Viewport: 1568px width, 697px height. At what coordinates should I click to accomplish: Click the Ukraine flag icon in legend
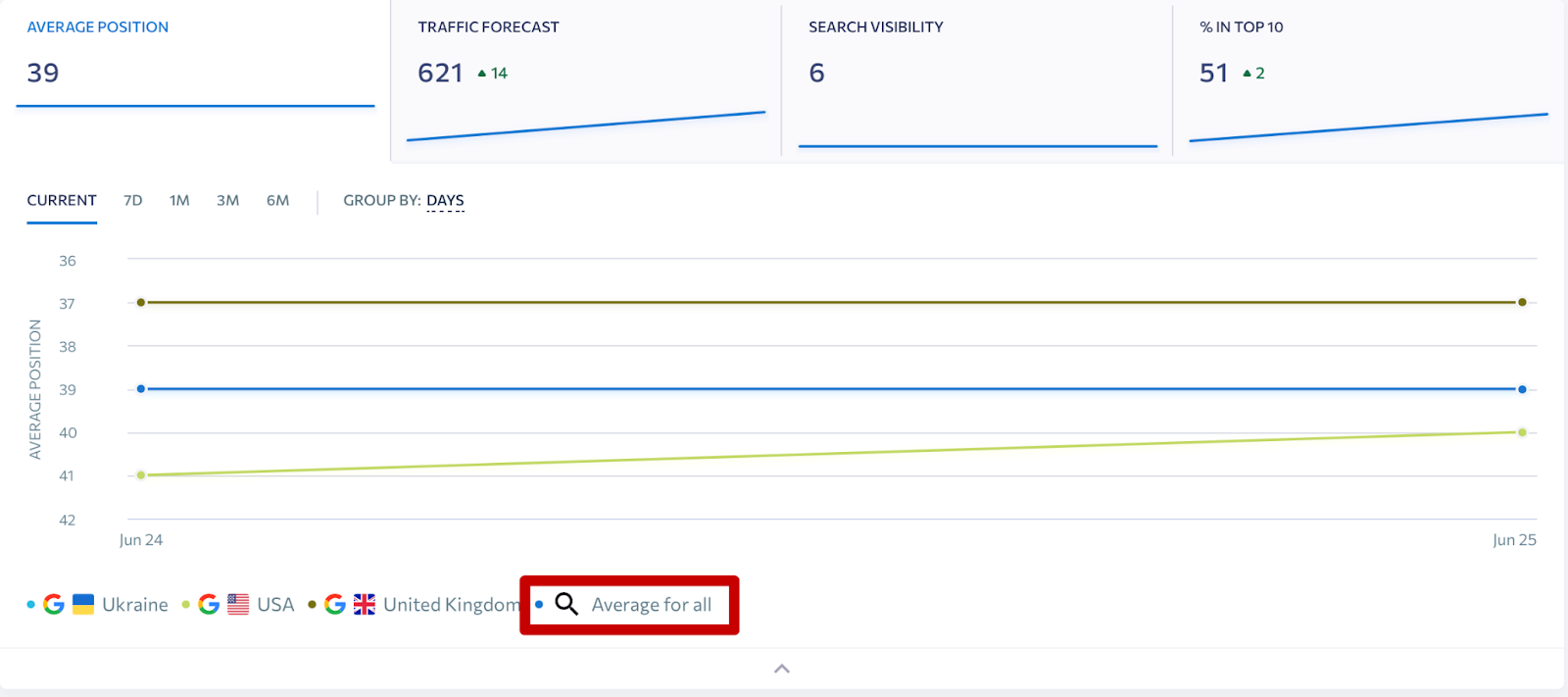tap(83, 605)
